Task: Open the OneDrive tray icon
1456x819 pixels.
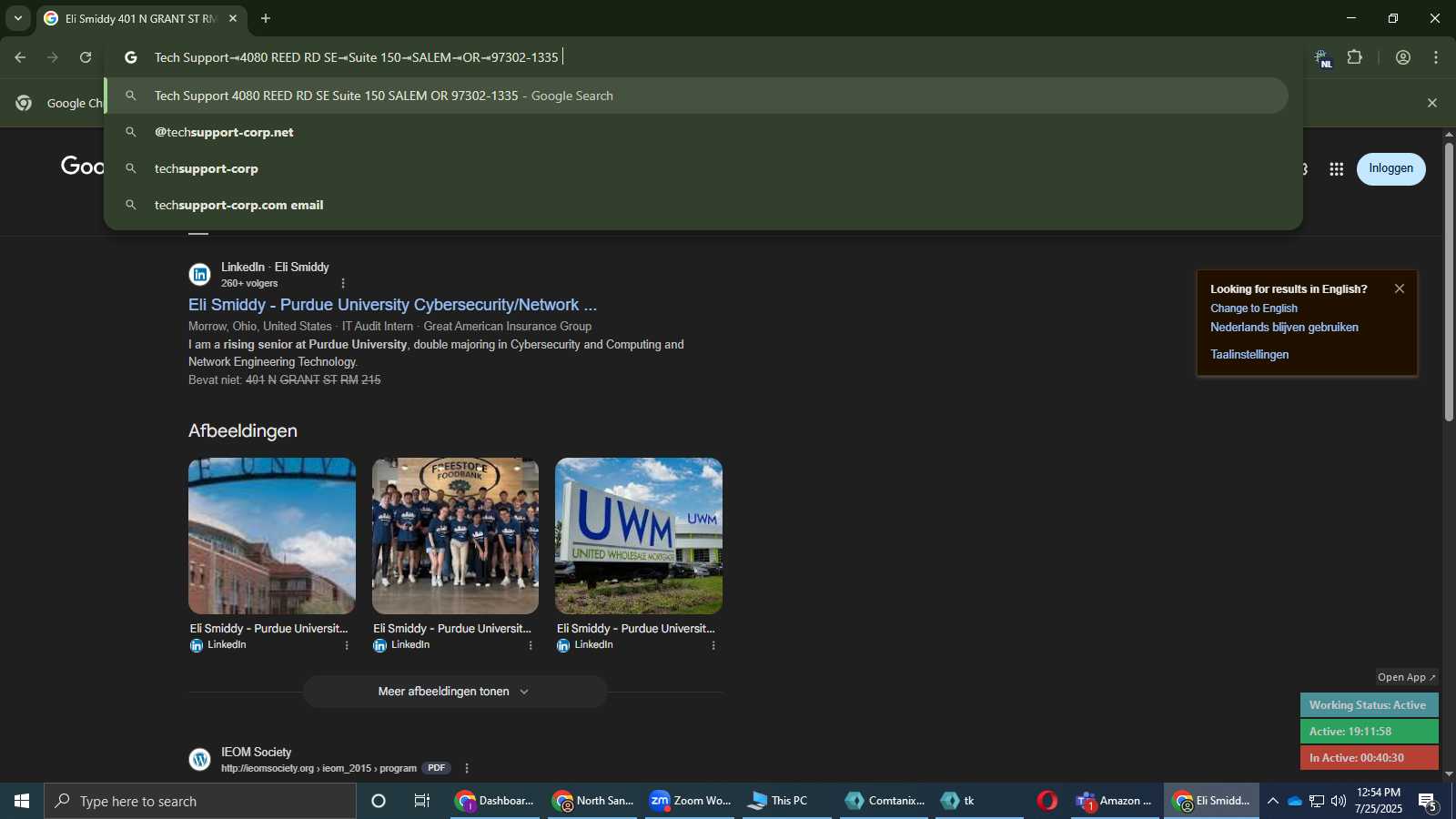Action: tap(1294, 801)
